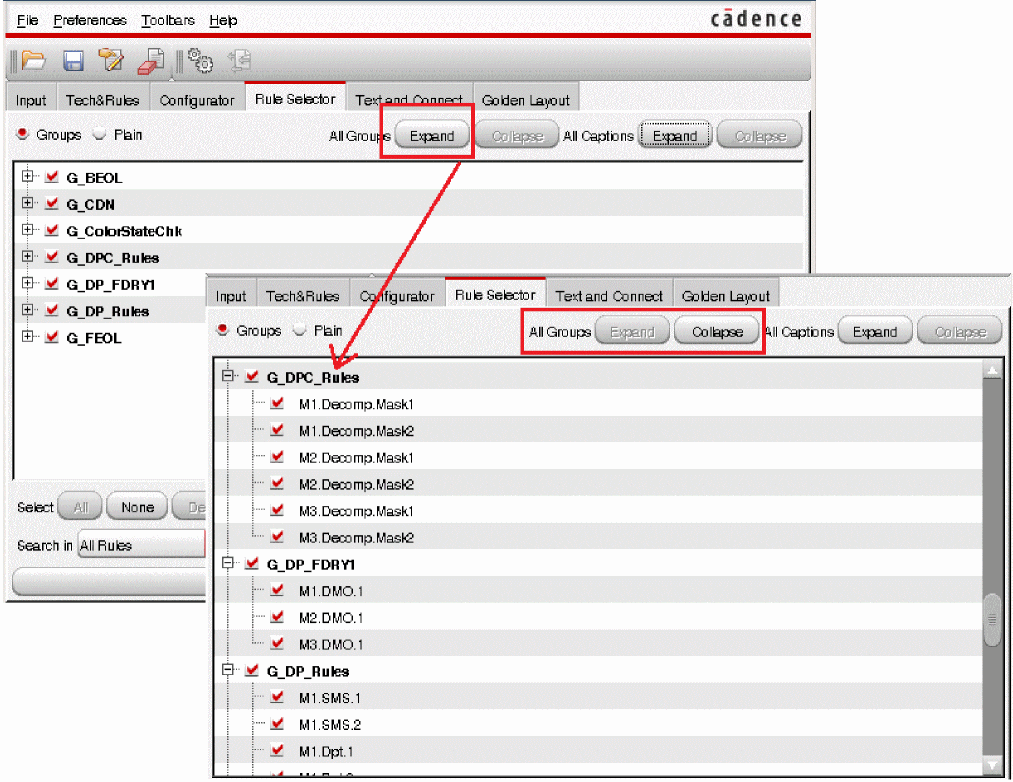
Task: Click All Groups Expand button in back window
Action: (x=432, y=136)
